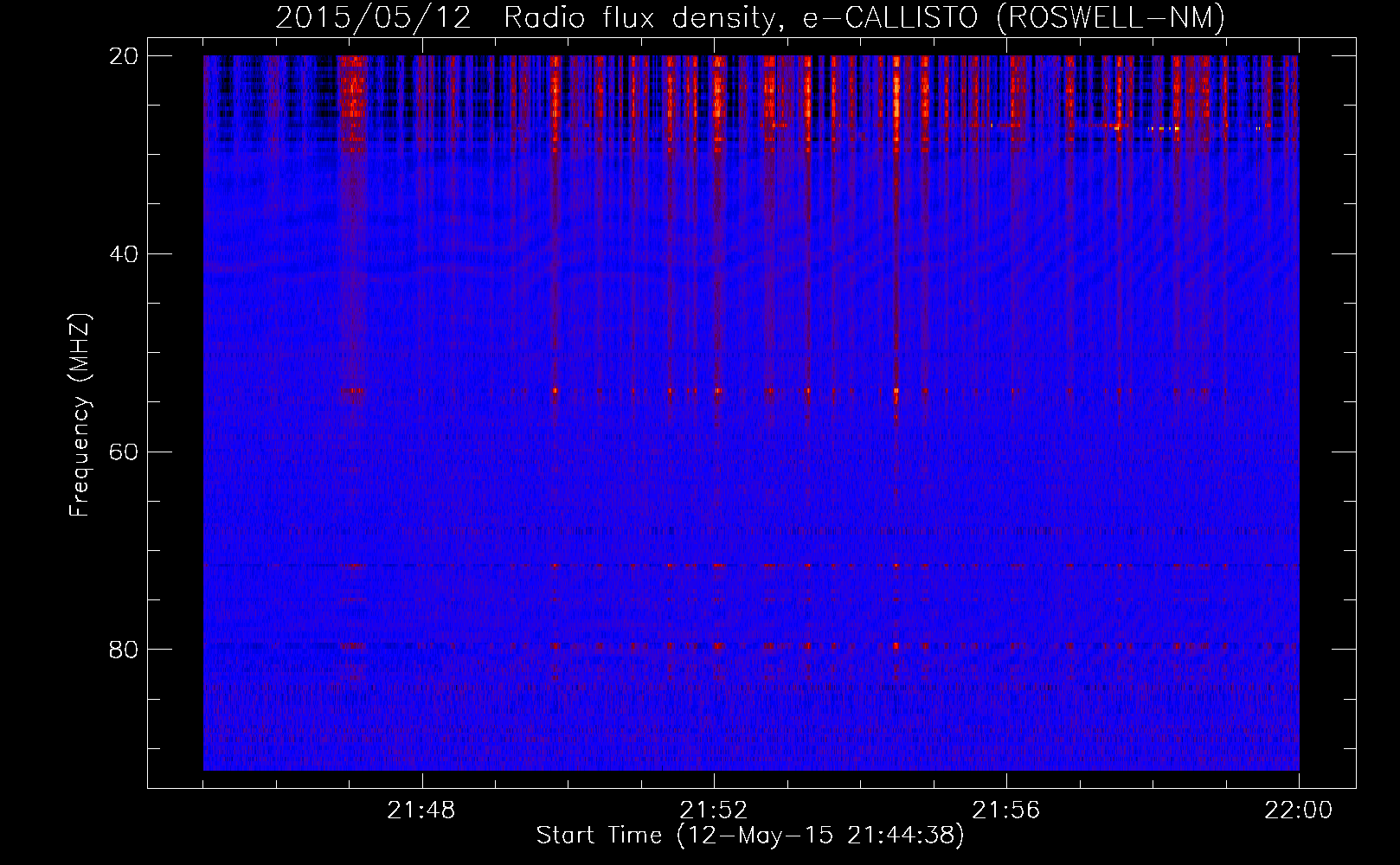The width and height of the screenshot is (1400, 865).
Task: Click the 80 MHz y-axis tick label
Action: (124, 650)
